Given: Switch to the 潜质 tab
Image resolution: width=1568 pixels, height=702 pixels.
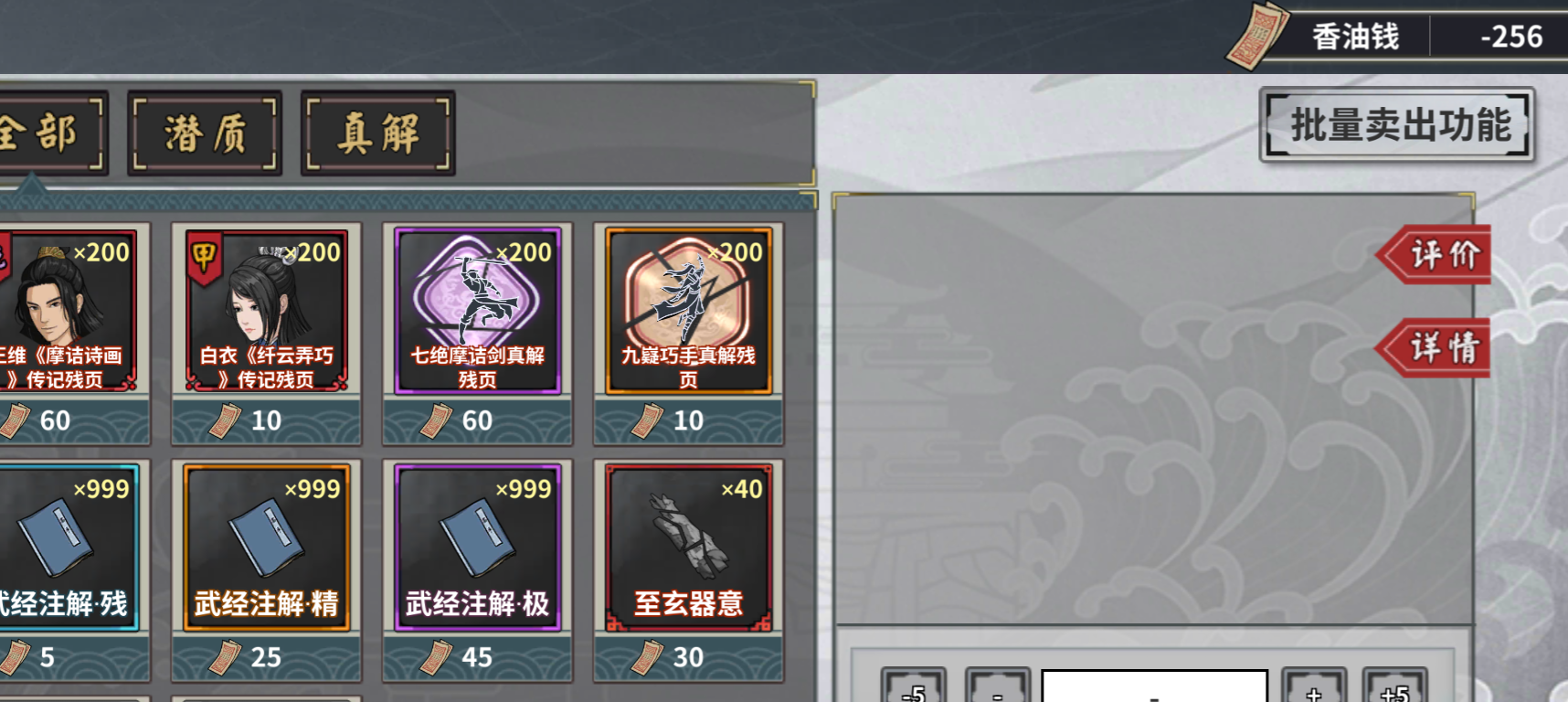Looking at the screenshot, I should [x=205, y=133].
